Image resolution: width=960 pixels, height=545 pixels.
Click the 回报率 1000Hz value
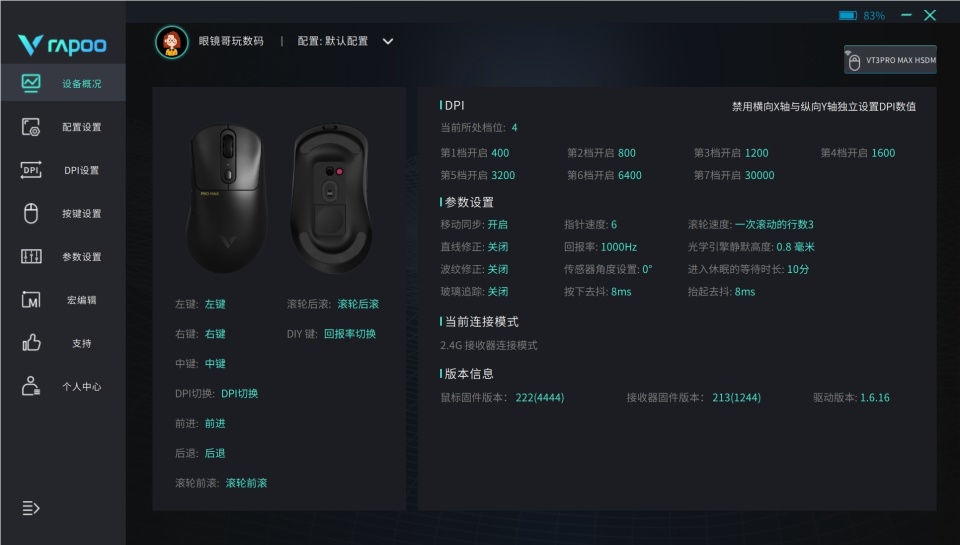[x=618, y=247]
